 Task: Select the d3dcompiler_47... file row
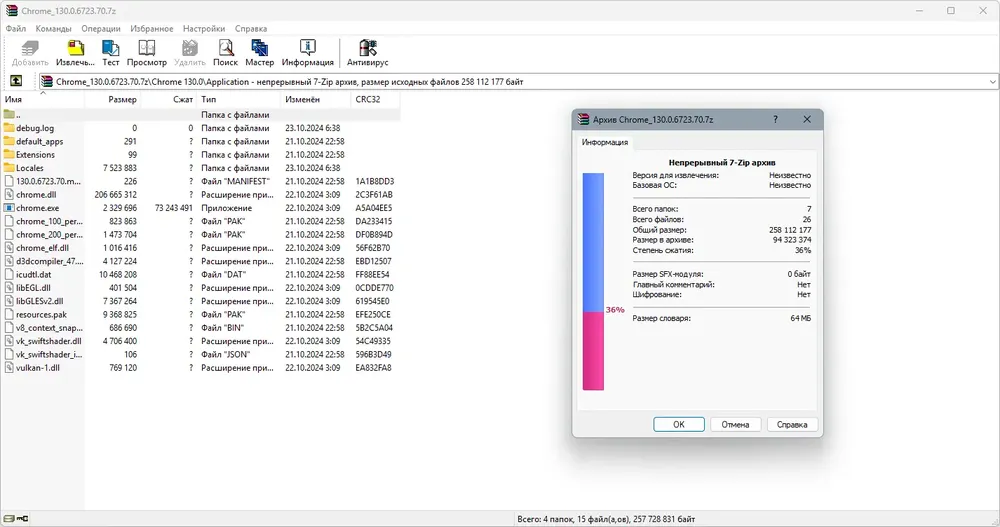click(201, 261)
